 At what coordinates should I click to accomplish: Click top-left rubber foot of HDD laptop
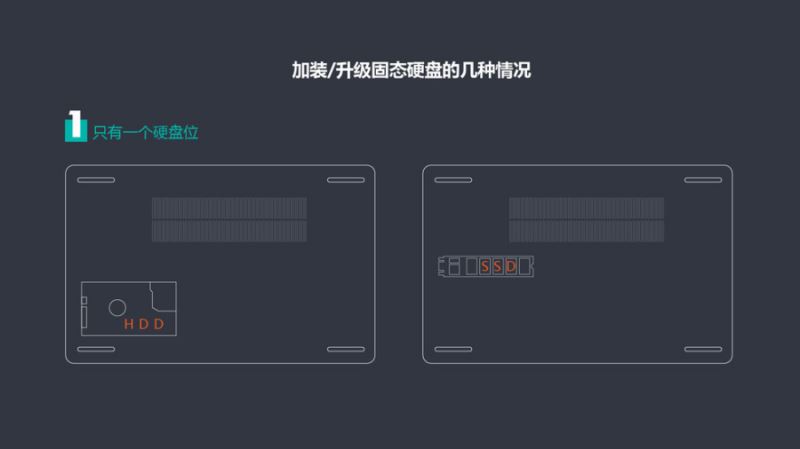pyautogui.click(x=96, y=180)
